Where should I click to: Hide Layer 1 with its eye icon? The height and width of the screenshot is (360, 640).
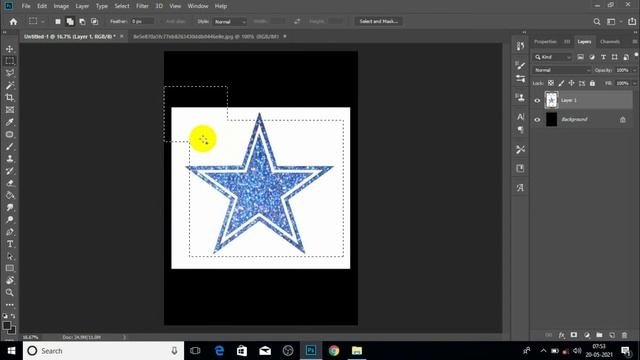(537, 100)
